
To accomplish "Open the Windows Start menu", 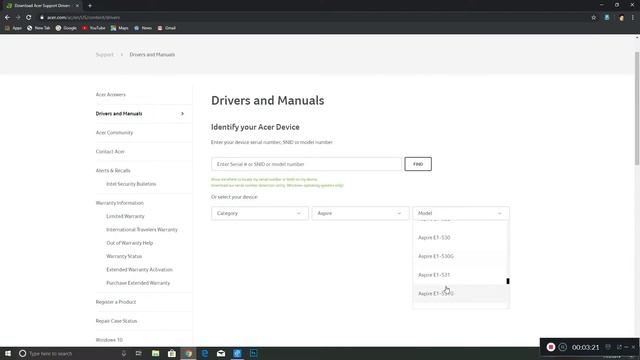I will pos(8,353).
